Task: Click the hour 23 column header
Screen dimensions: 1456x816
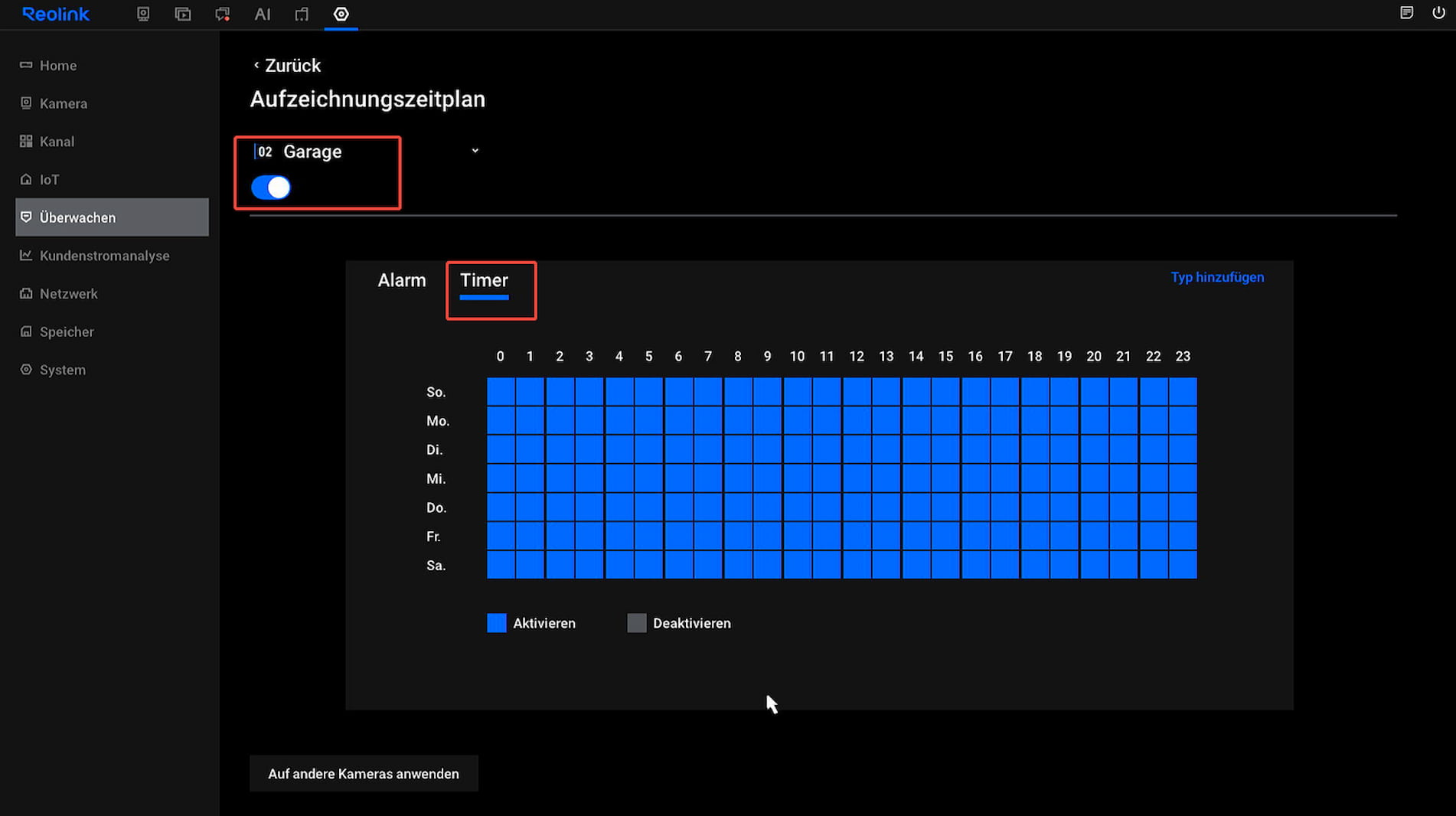Action: point(1183,356)
